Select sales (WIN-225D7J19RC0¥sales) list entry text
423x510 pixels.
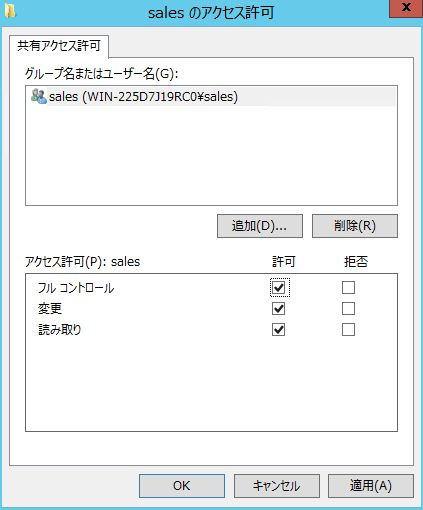[x=143, y=97]
